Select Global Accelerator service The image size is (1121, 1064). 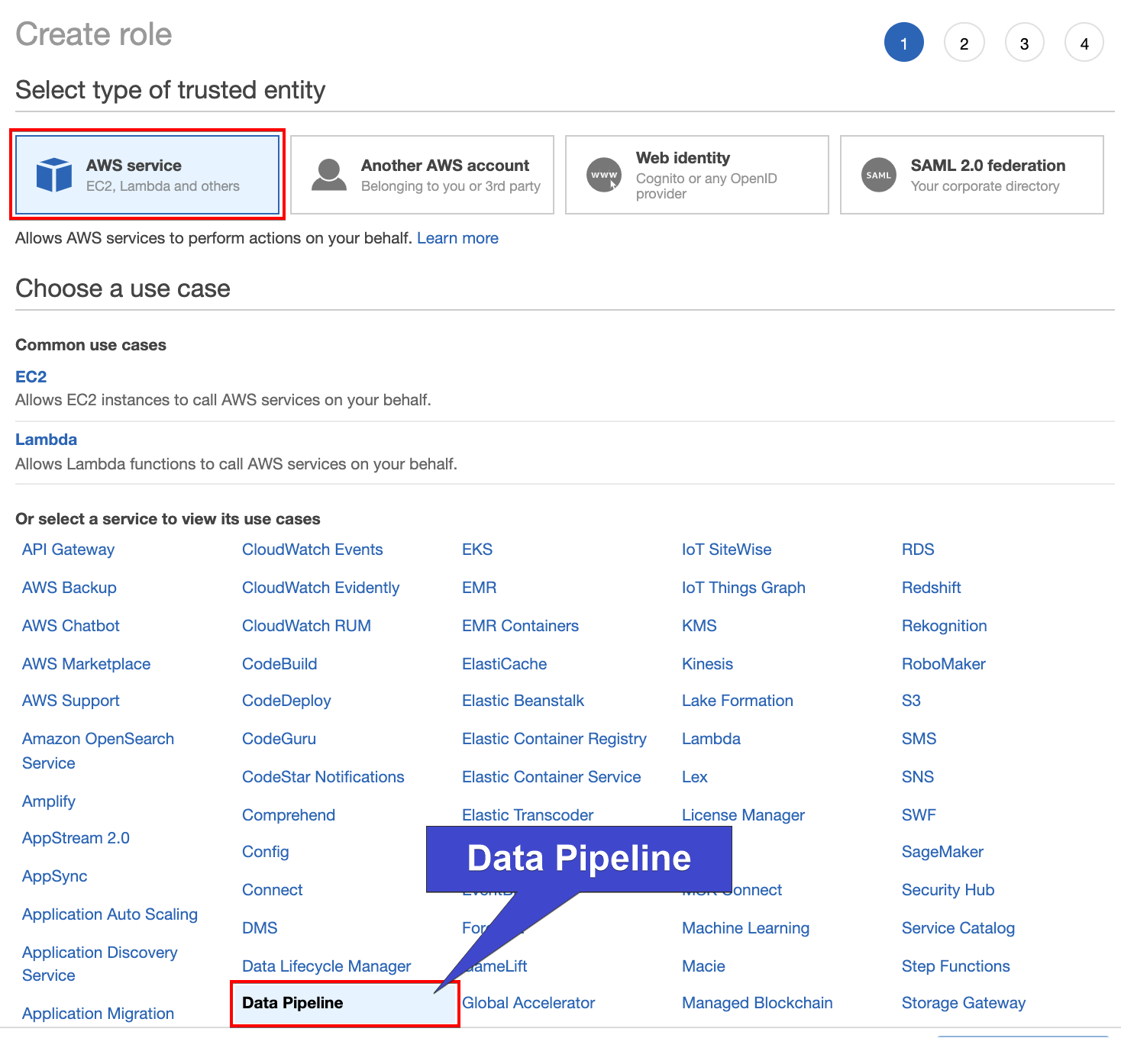(528, 1003)
